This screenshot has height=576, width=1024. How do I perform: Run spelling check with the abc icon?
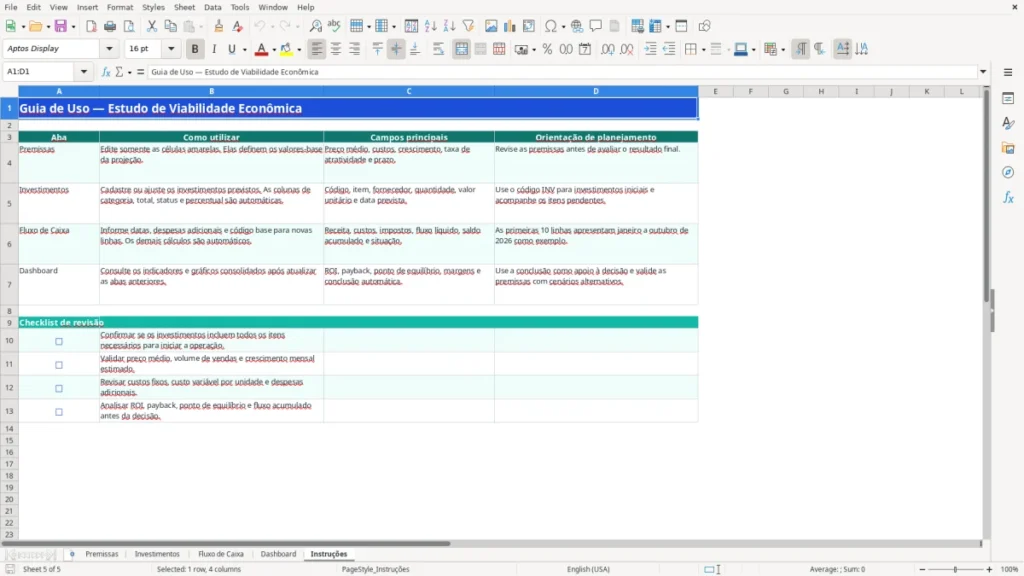(x=334, y=26)
